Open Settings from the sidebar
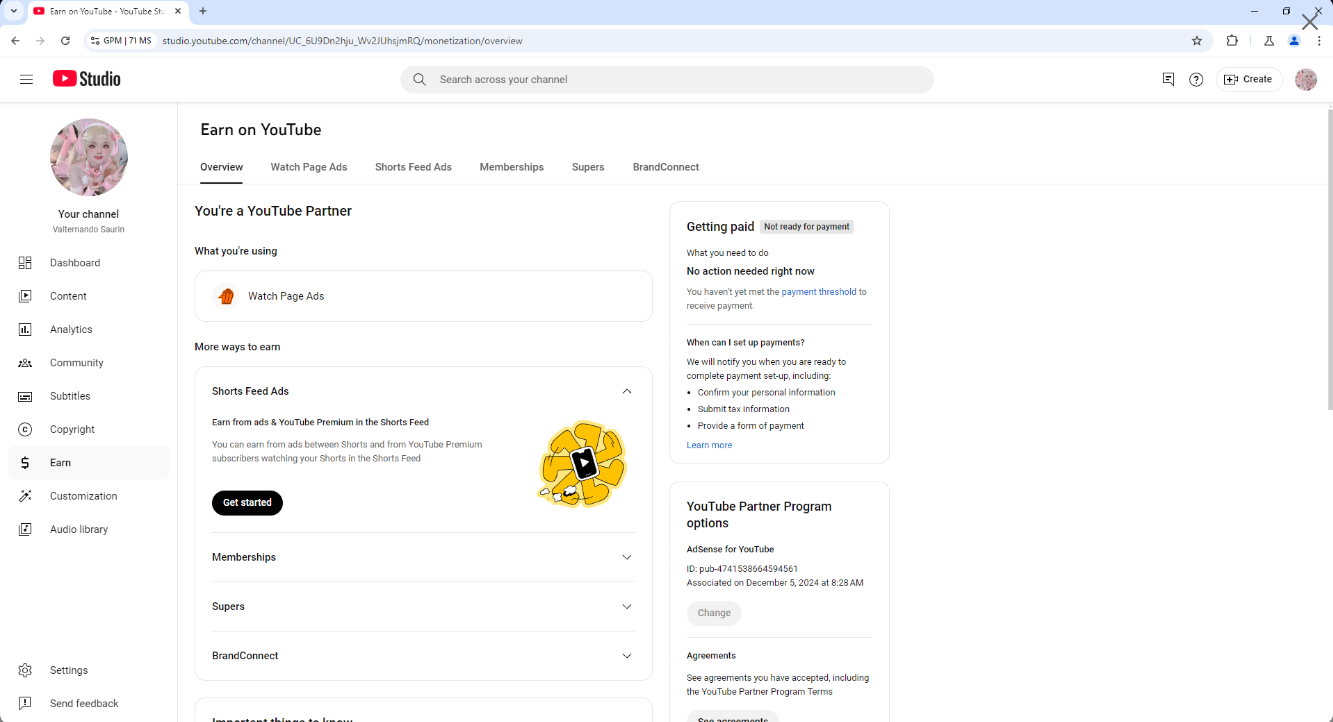This screenshot has width=1333, height=722. (x=89, y=670)
